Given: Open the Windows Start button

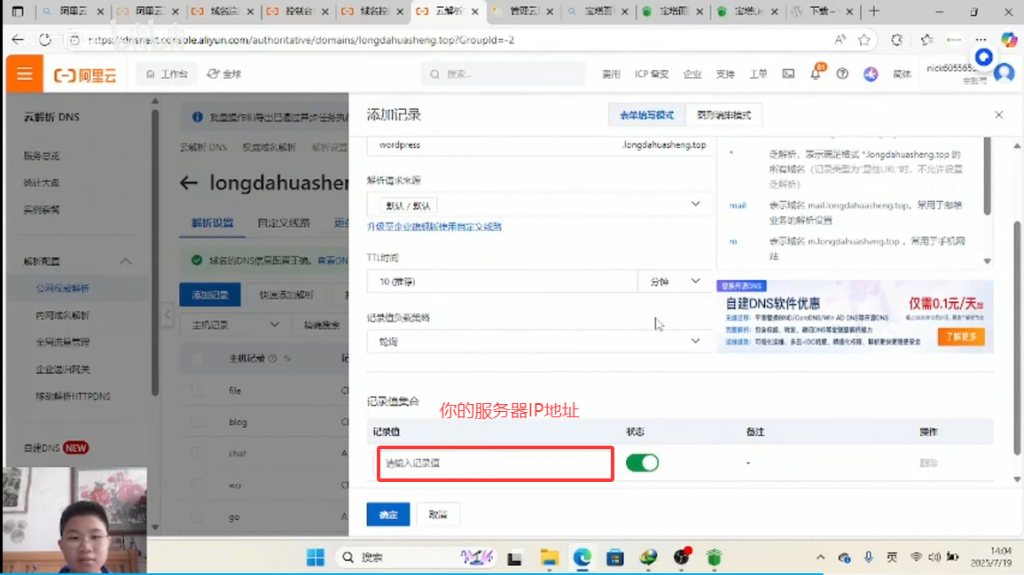Looking at the screenshot, I should pyautogui.click(x=315, y=557).
